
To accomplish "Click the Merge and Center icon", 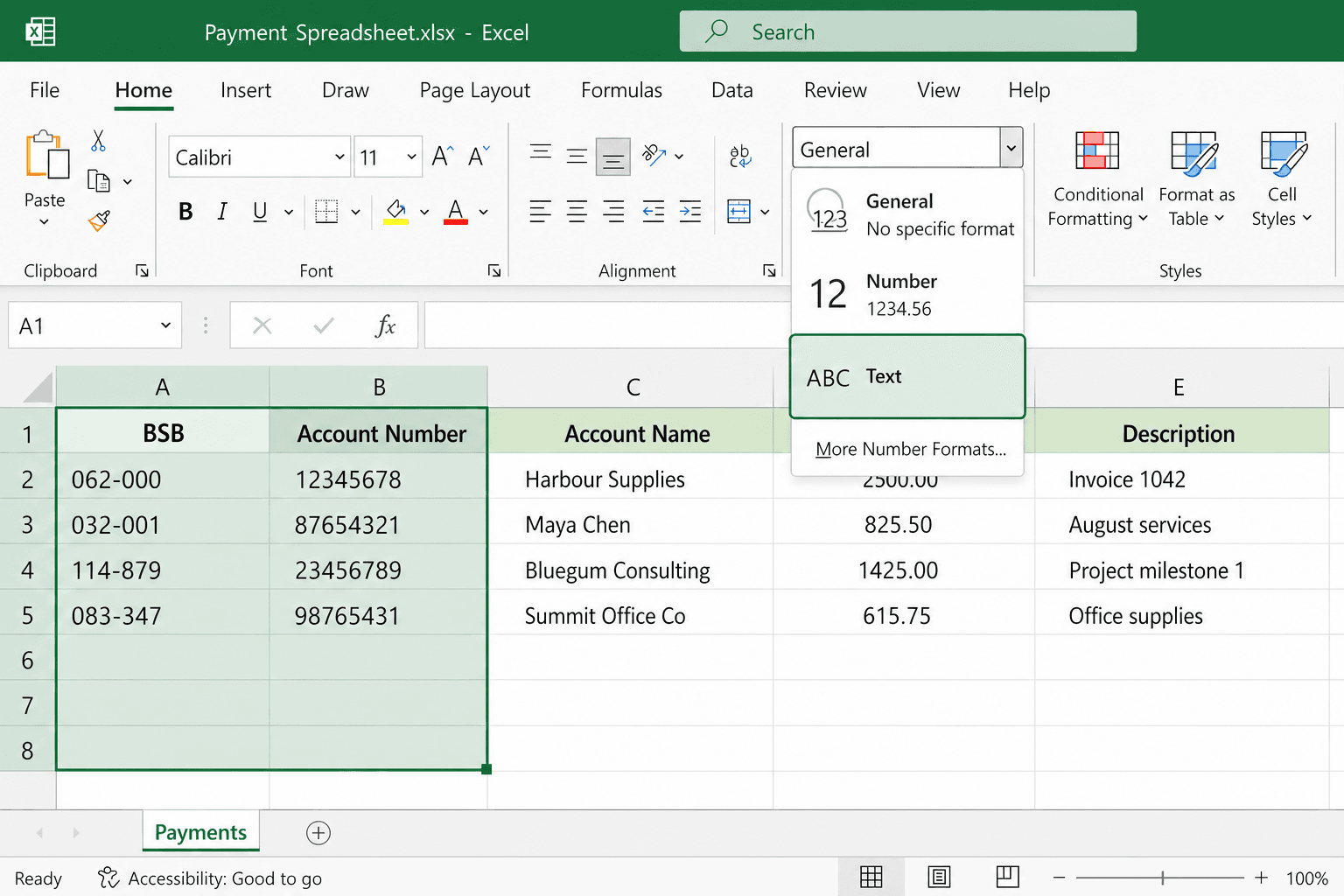I will click(x=739, y=211).
